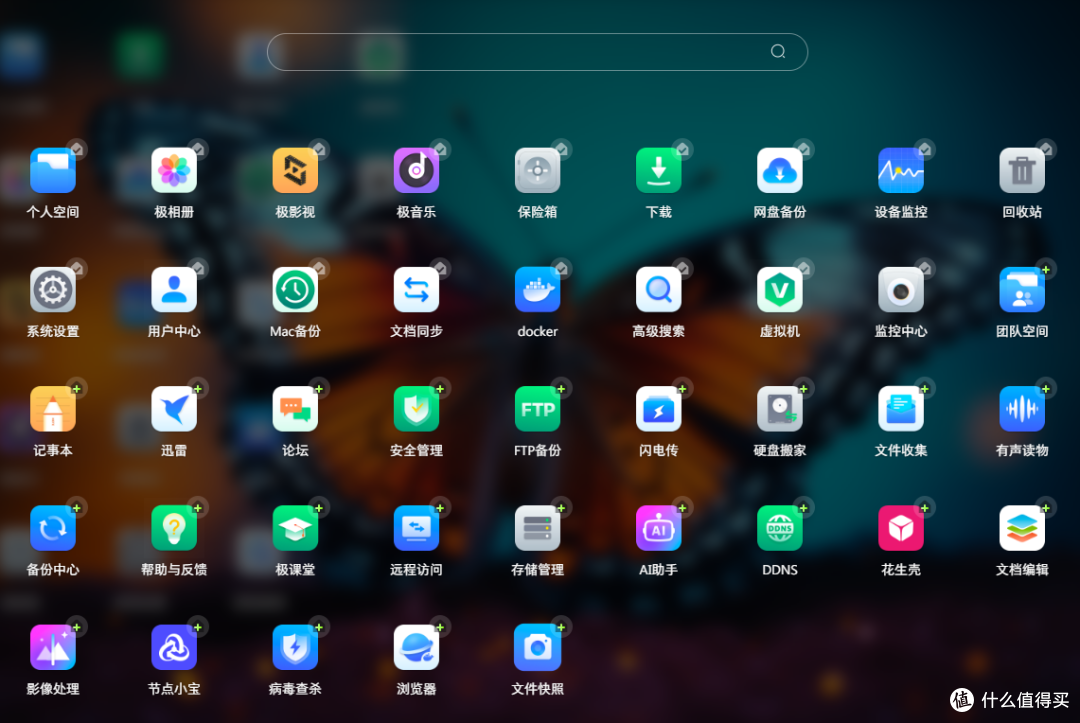Open the 保险箱 safe box app
1080x723 pixels.
537,170
